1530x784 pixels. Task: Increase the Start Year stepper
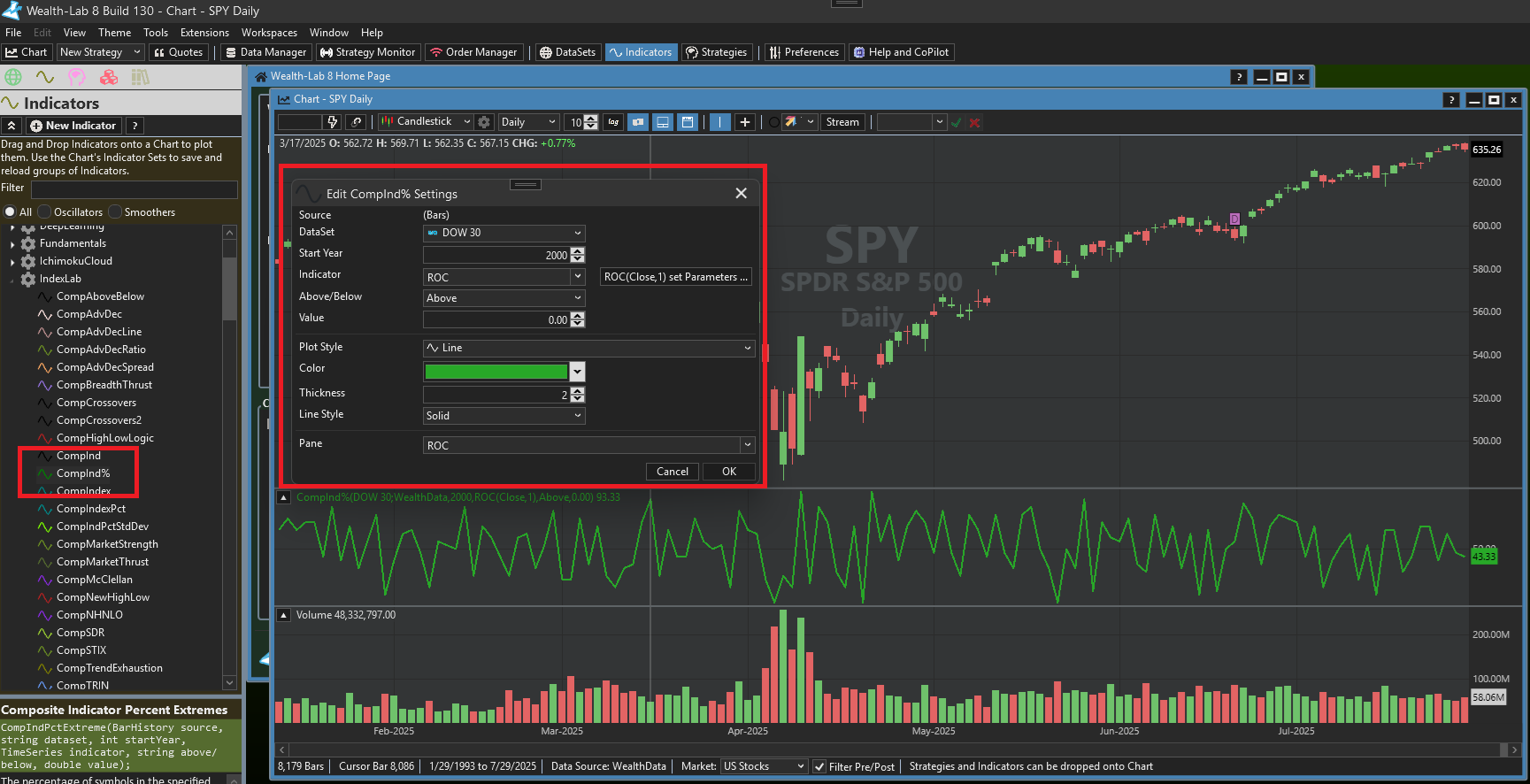click(578, 251)
